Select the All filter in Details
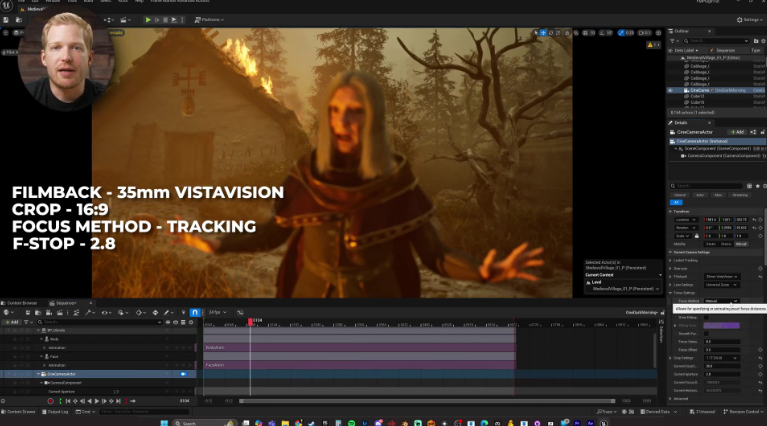This screenshot has height=426, width=767. (x=676, y=202)
